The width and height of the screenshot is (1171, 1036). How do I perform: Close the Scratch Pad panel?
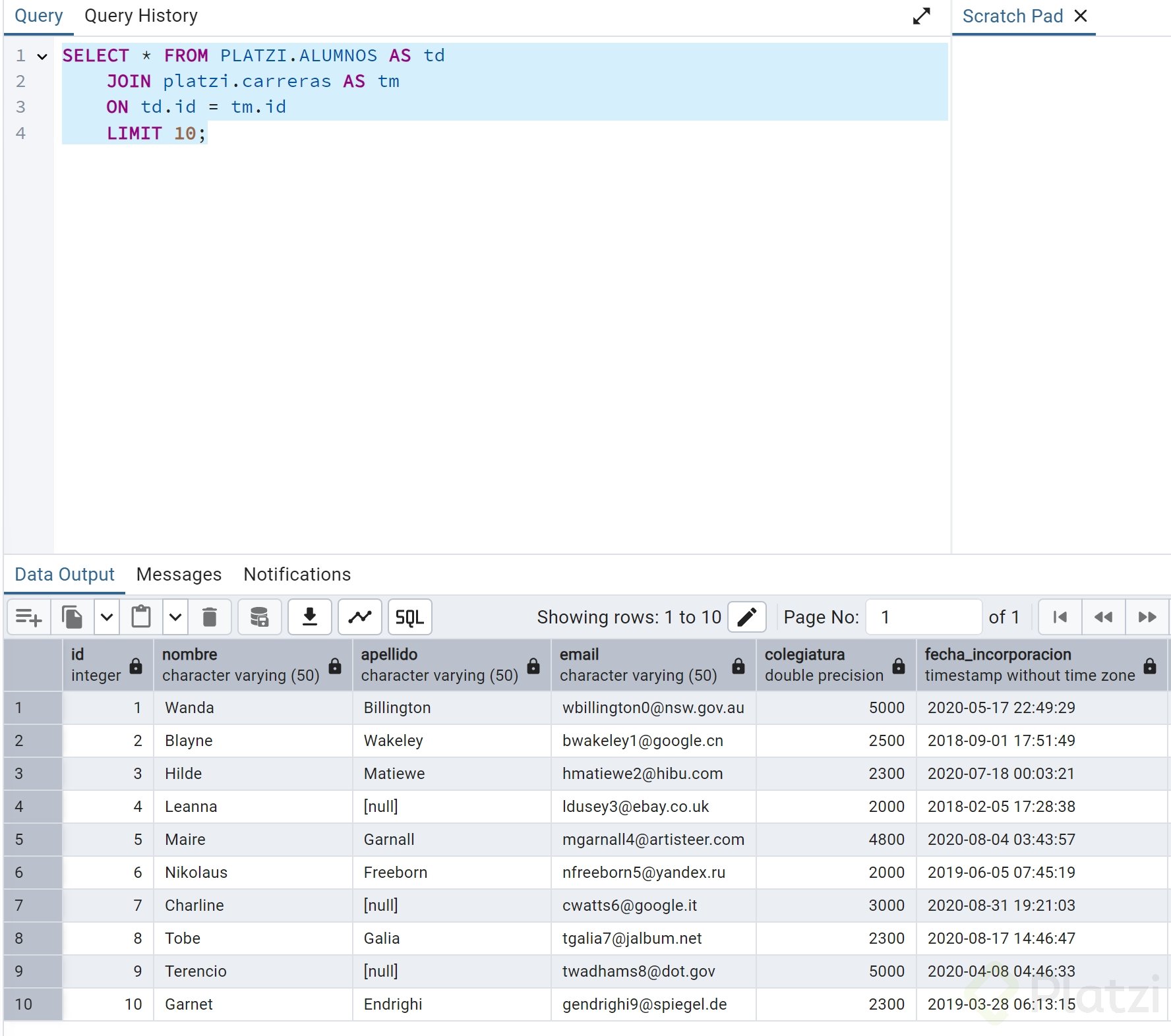tap(1081, 16)
